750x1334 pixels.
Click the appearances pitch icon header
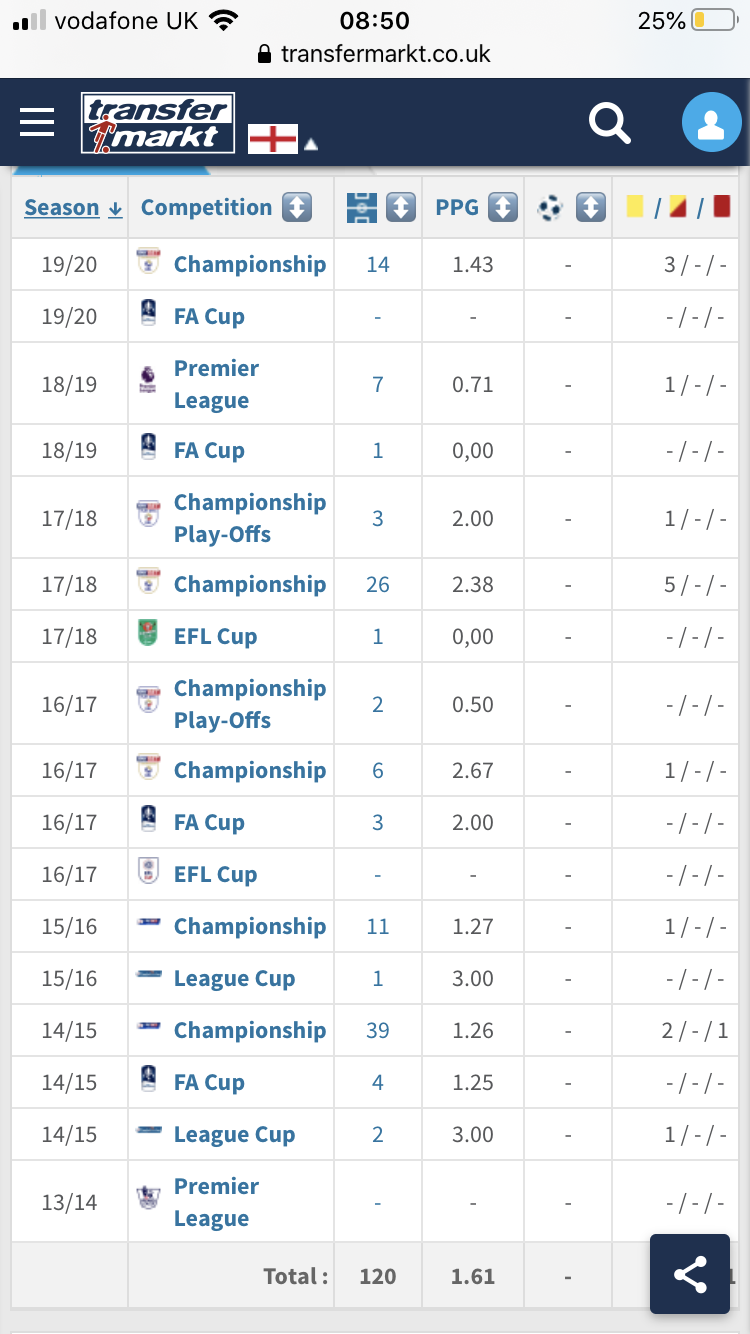point(361,208)
